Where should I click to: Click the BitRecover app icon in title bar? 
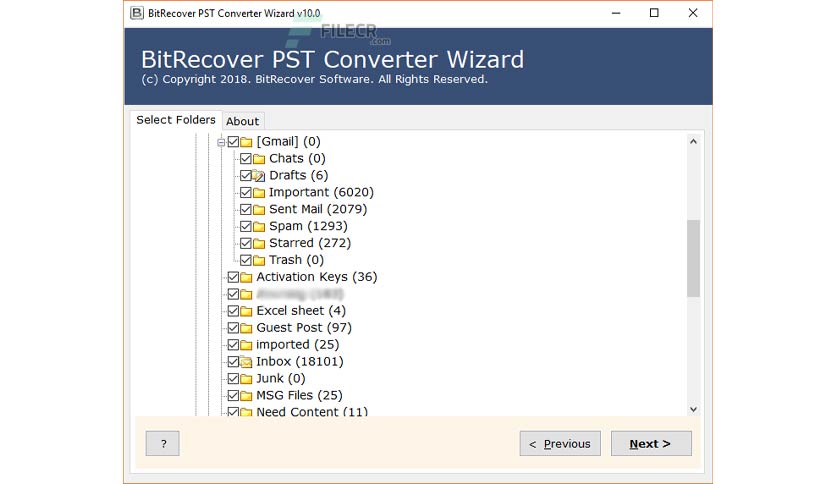pos(137,13)
